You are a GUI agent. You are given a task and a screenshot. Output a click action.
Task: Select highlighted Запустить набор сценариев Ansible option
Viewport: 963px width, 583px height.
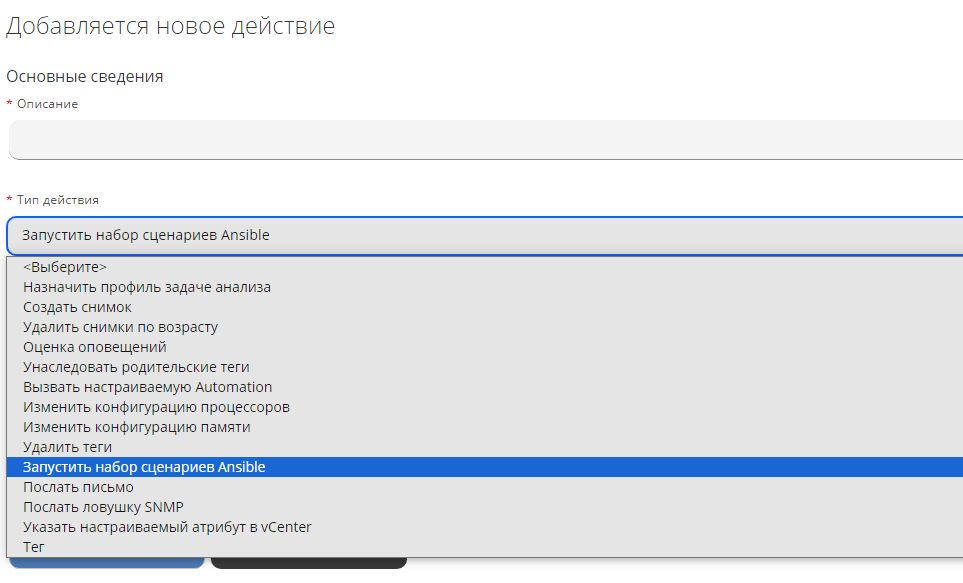coord(144,467)
